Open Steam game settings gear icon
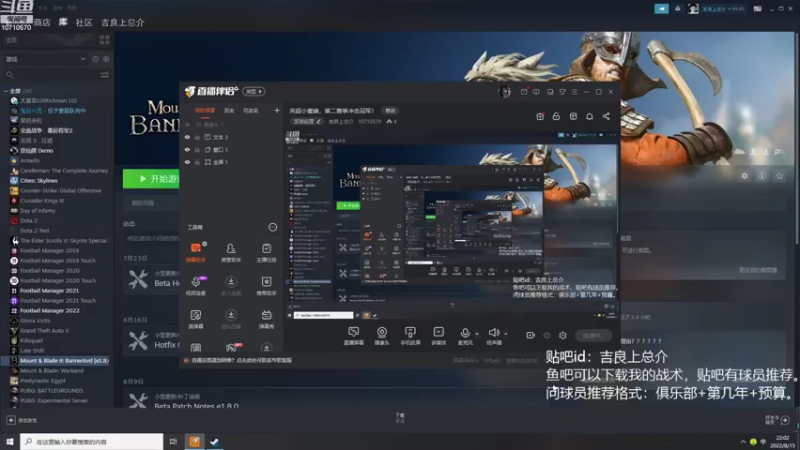This screenshot has height=450, width=800. pos(744,176)
